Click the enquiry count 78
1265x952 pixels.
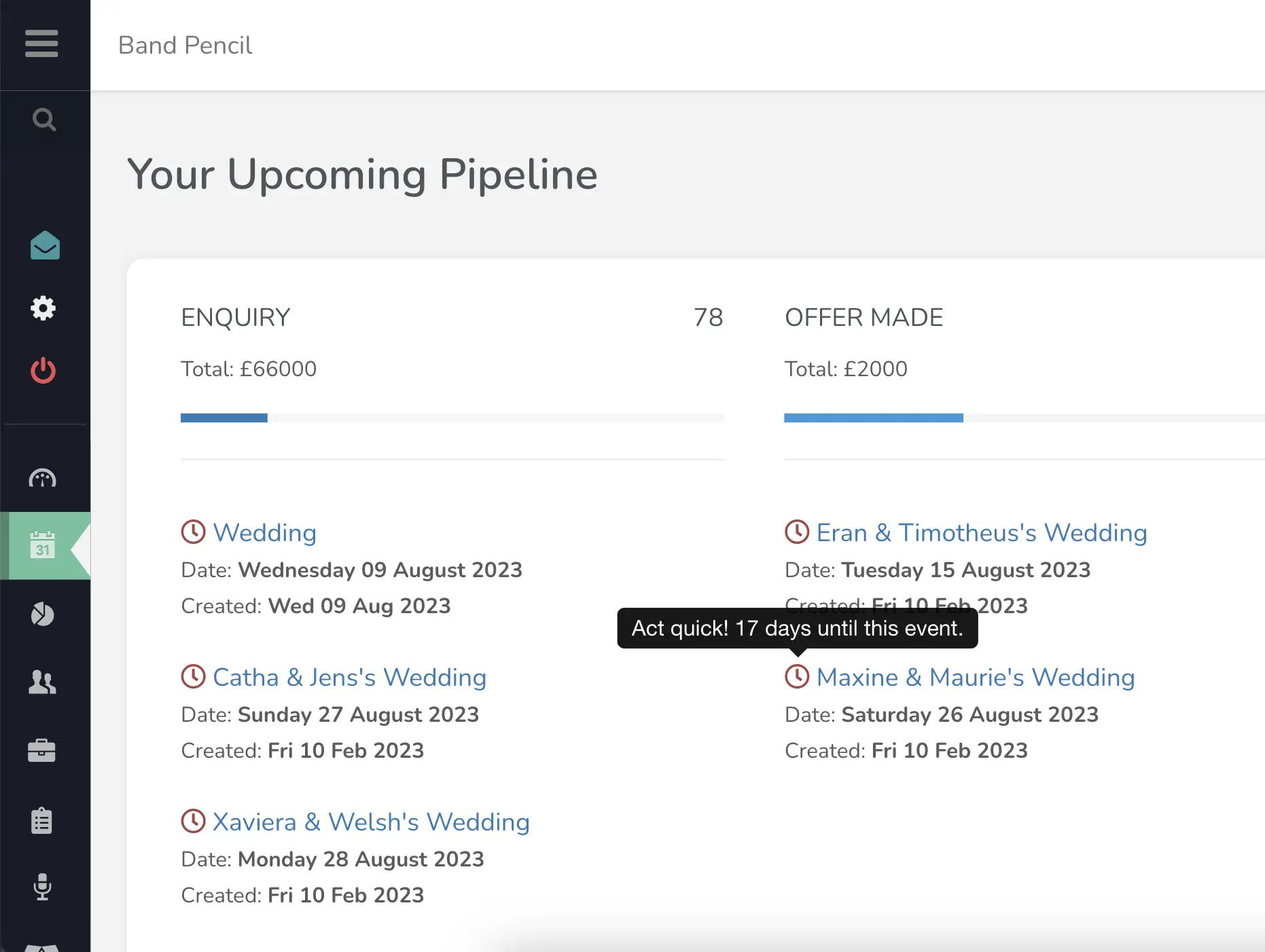pos(709,318)
